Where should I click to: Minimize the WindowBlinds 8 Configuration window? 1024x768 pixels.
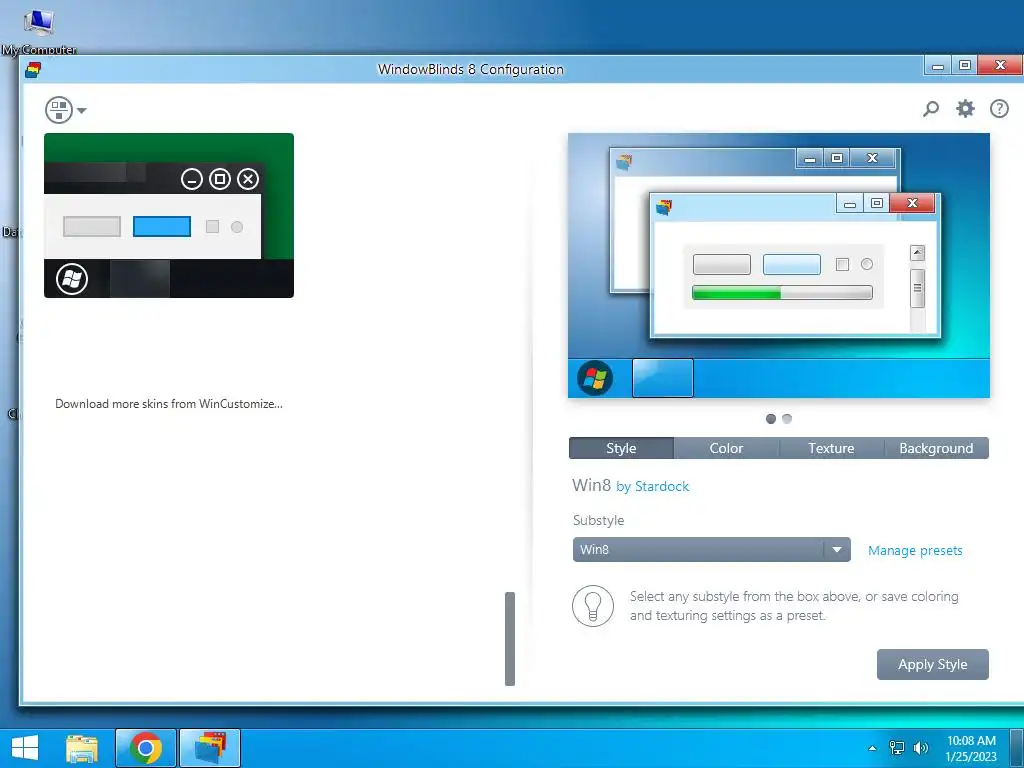click(x=938, y=65)
